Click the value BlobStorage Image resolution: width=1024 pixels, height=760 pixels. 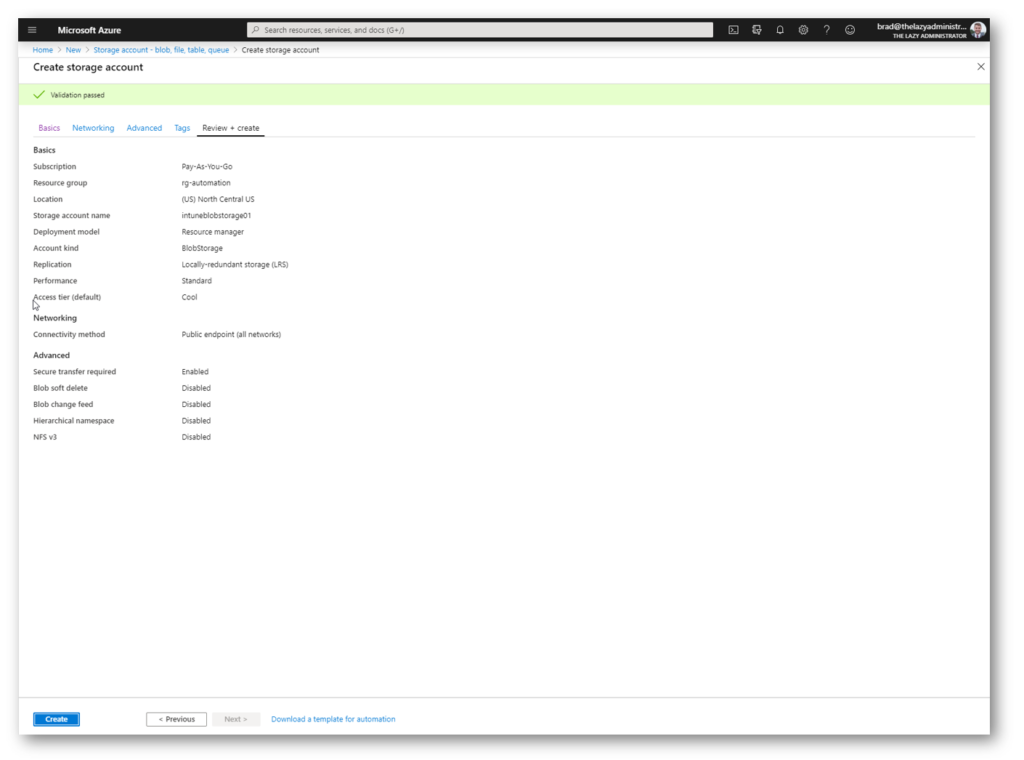click(202, 248)
